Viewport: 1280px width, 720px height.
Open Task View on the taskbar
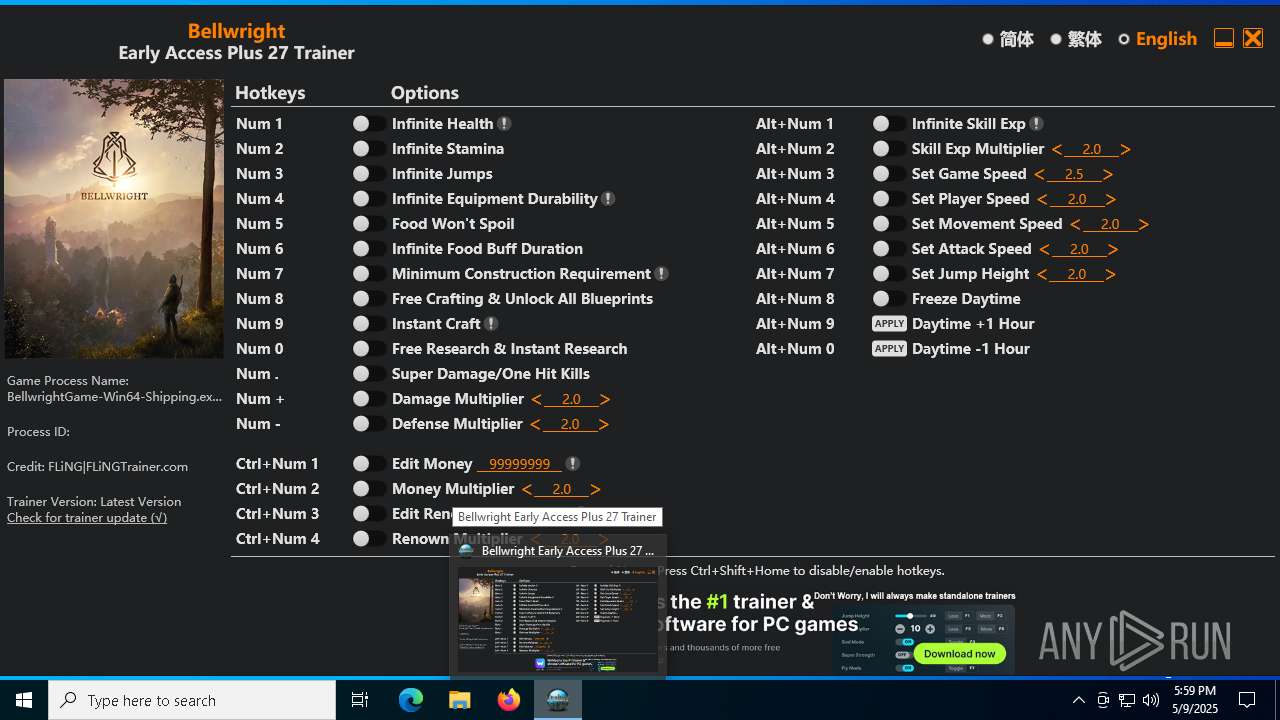click(360, 700)
